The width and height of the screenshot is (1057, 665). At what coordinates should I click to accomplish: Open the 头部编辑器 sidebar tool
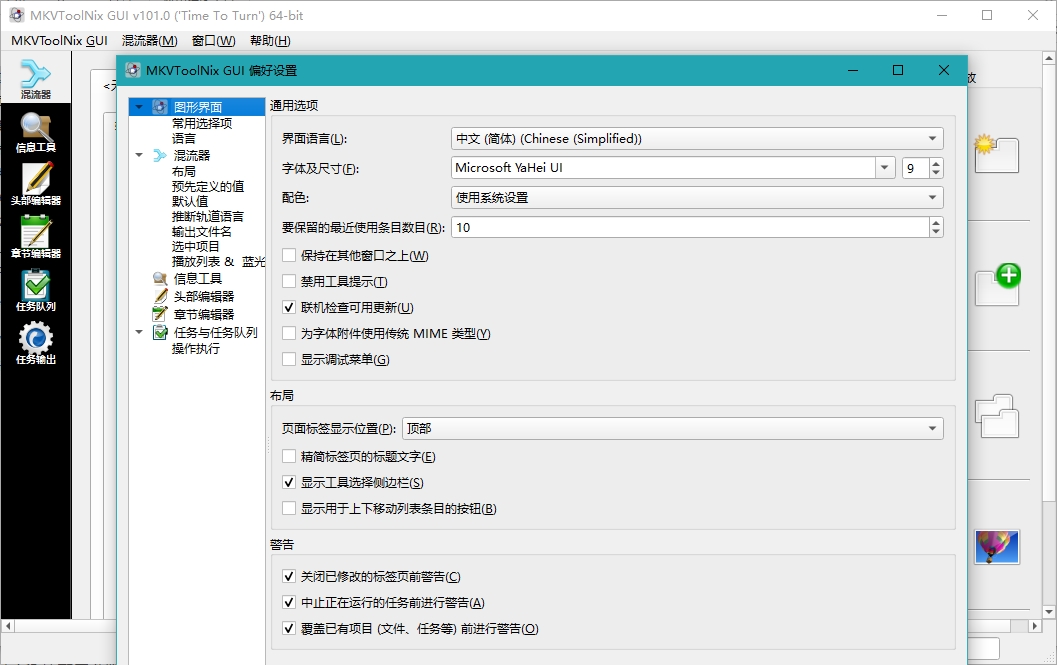click(x=36, y=185)
